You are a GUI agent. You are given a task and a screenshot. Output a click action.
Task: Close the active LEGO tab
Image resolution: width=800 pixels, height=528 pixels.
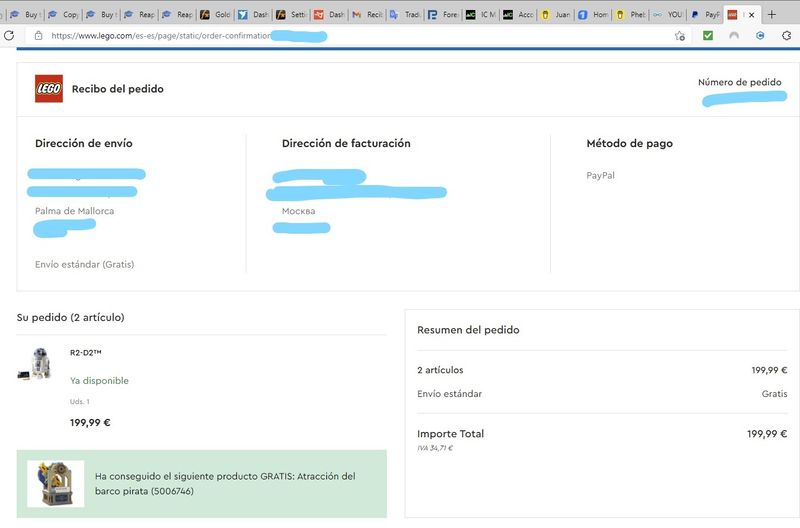(752, 15)
